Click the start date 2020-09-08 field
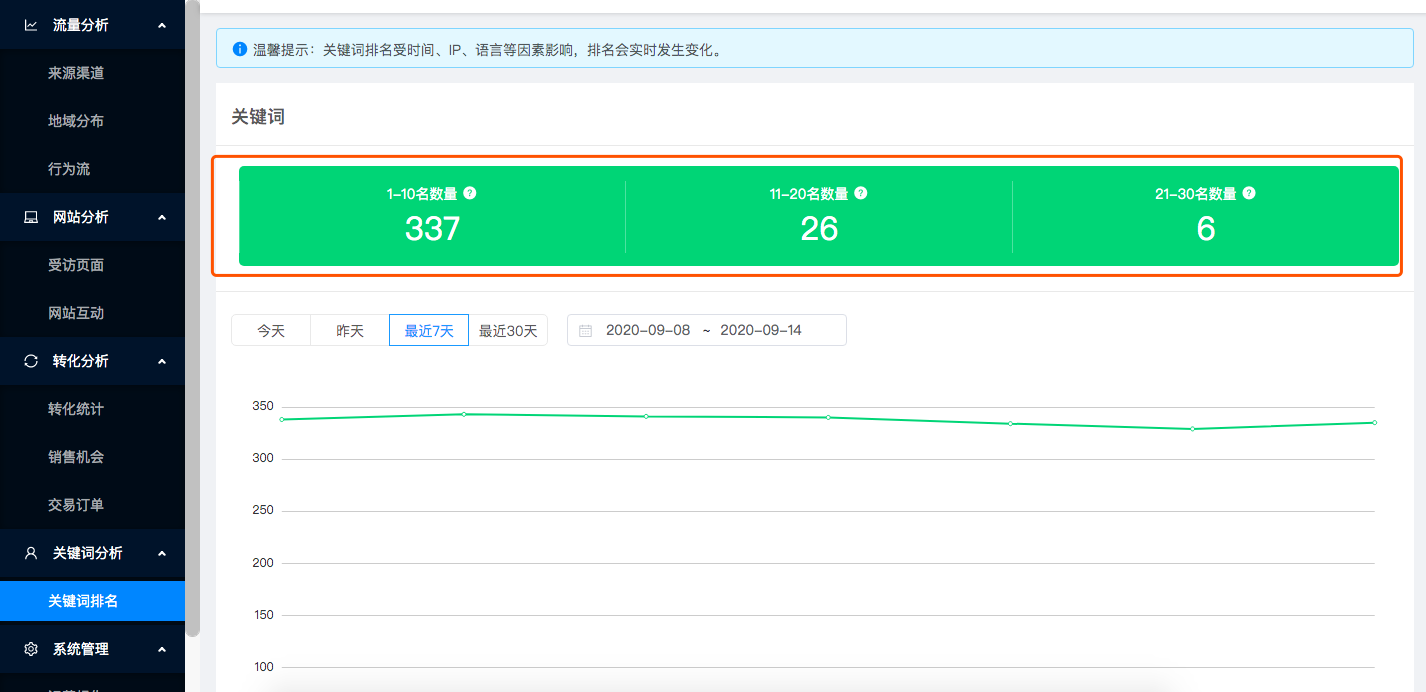1426x692 pixels. click(x=648, y=330)
